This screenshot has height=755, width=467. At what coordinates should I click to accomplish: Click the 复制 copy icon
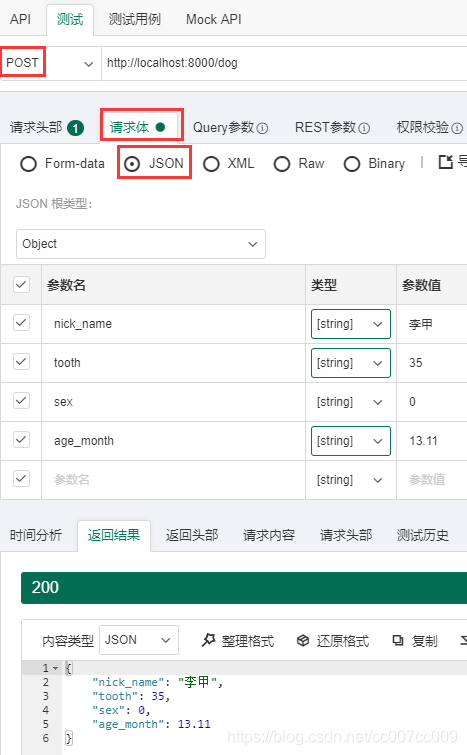[x=398, y=640]
